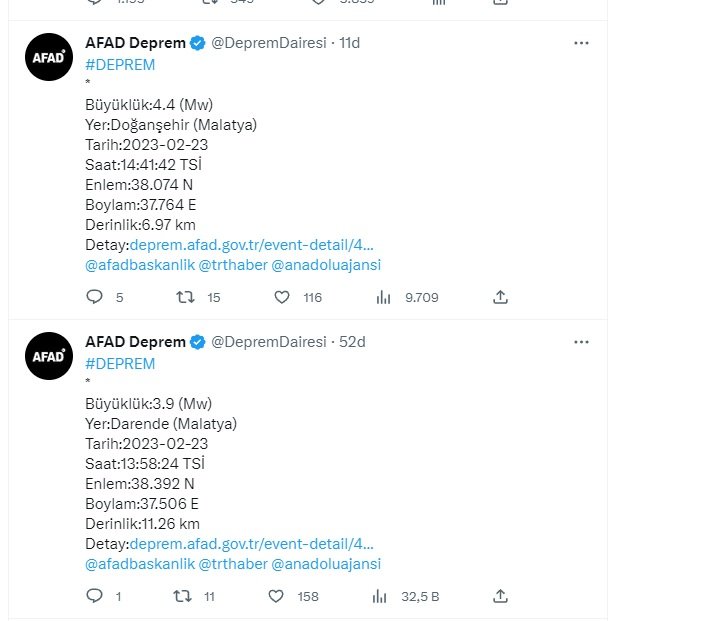Open the #DEPREM hashtag in Doğanşehir tweet
Viewport: 702px width, 621px height.
pyautogui.click(x=120, y=65)
